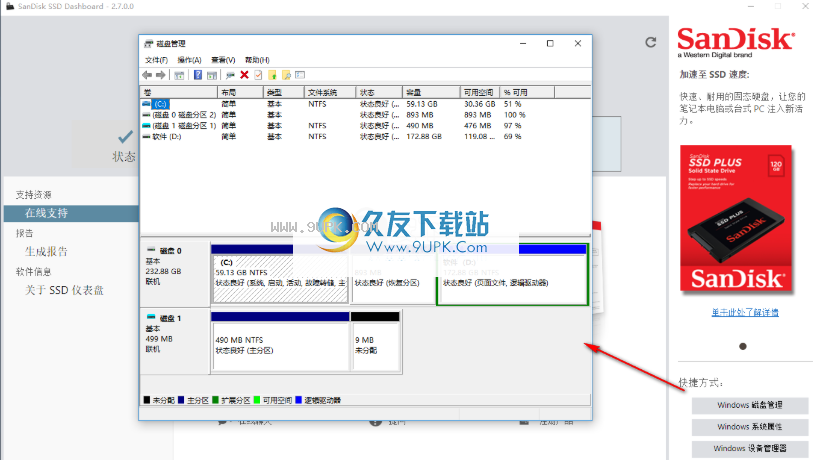
Task: Select the 软件 (D:) logical drive block
Action: (x=512, y=274)
